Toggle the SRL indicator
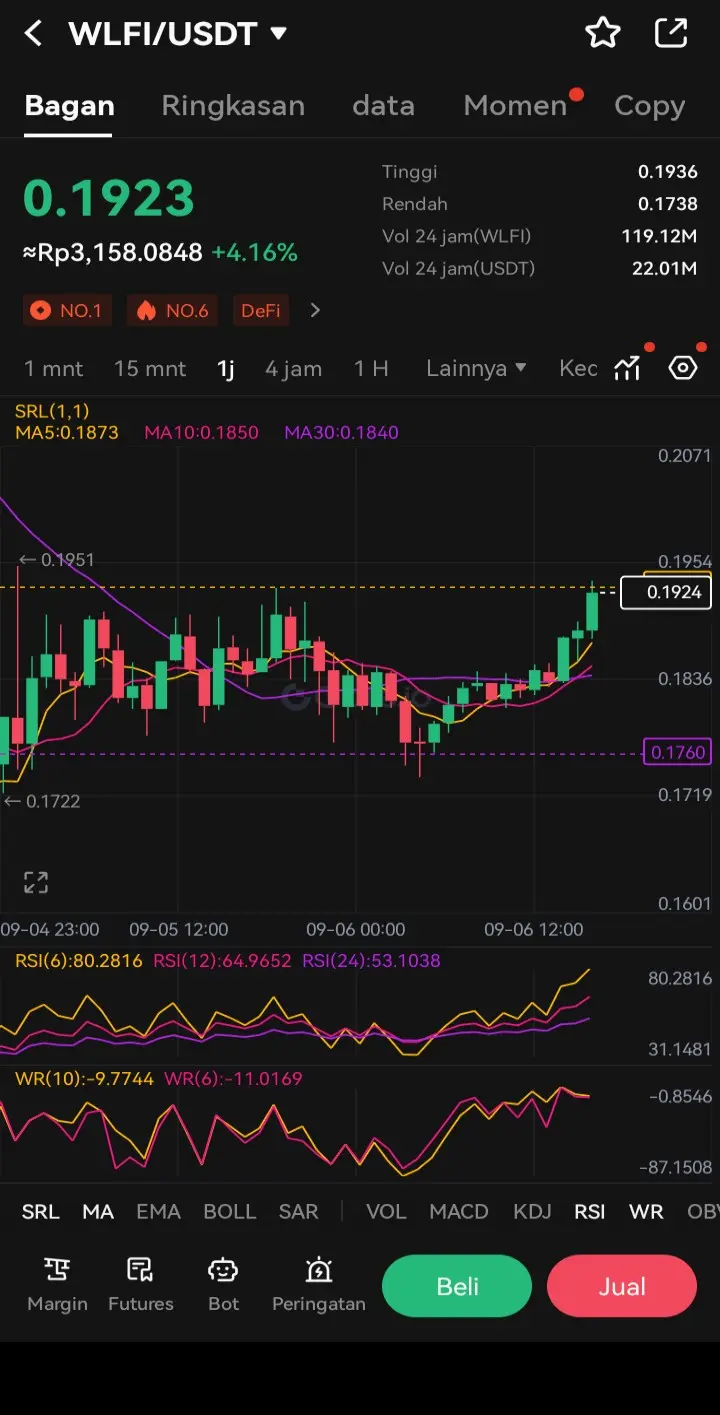The width and height of the screenshot is (720, 1415). click(x=41, y=1211)
